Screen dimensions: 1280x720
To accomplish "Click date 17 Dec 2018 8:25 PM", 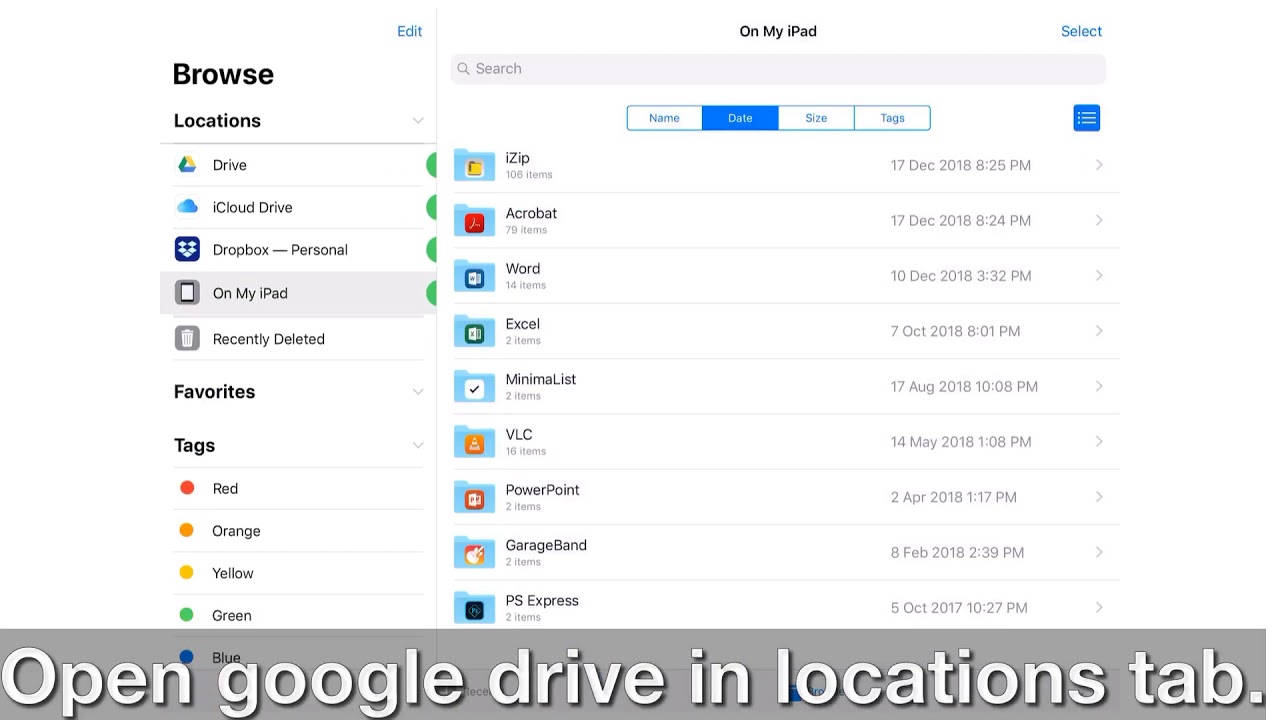I will coord(960,165).
